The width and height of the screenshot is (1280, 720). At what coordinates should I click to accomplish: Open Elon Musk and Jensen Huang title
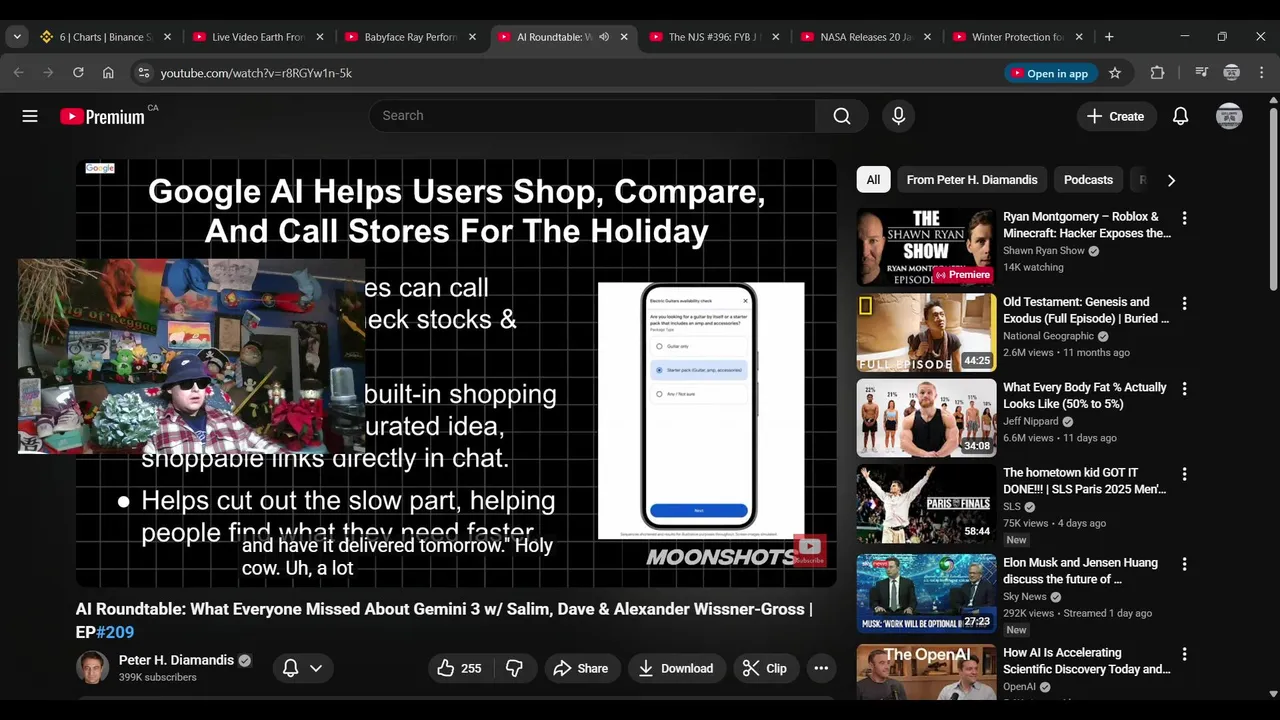tap(1080, 571)
